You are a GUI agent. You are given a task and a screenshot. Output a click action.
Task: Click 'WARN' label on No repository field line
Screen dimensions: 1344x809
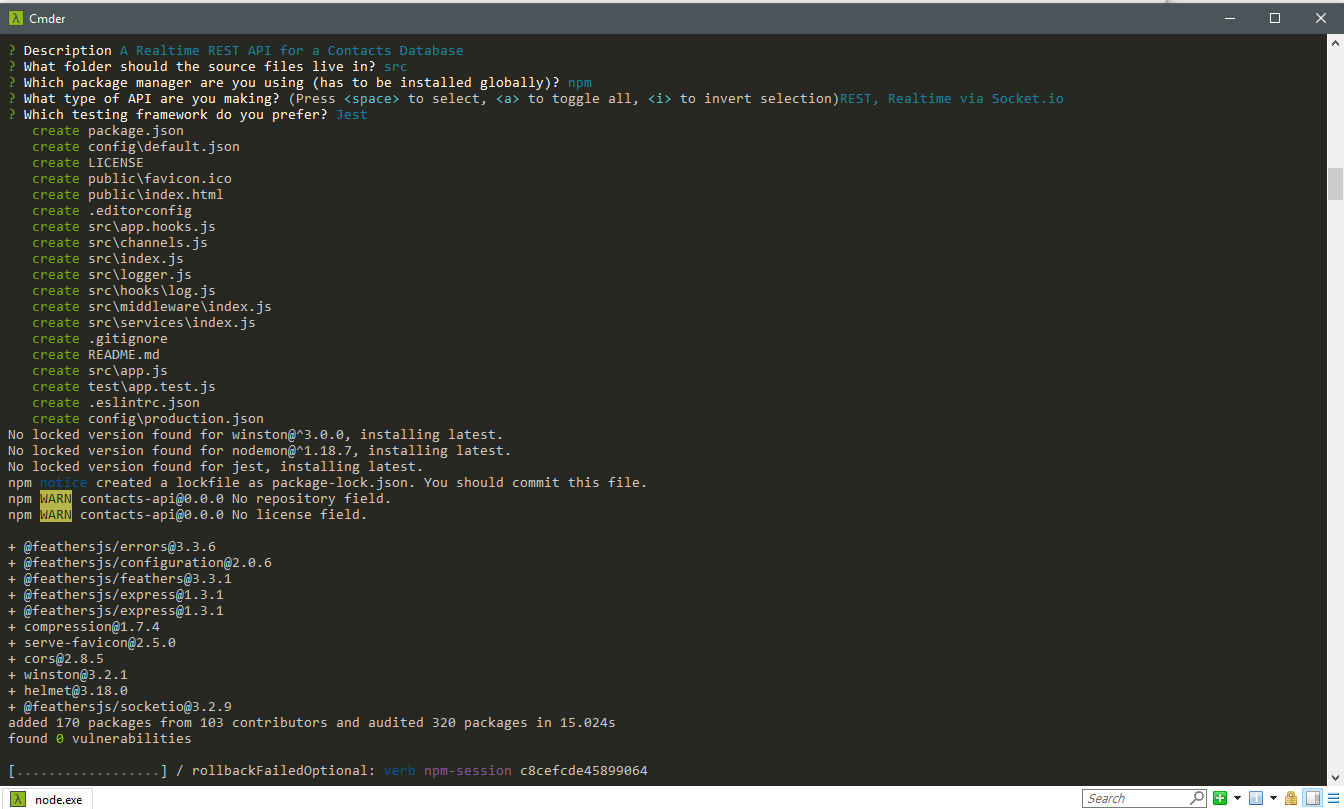tap(56, 499)
